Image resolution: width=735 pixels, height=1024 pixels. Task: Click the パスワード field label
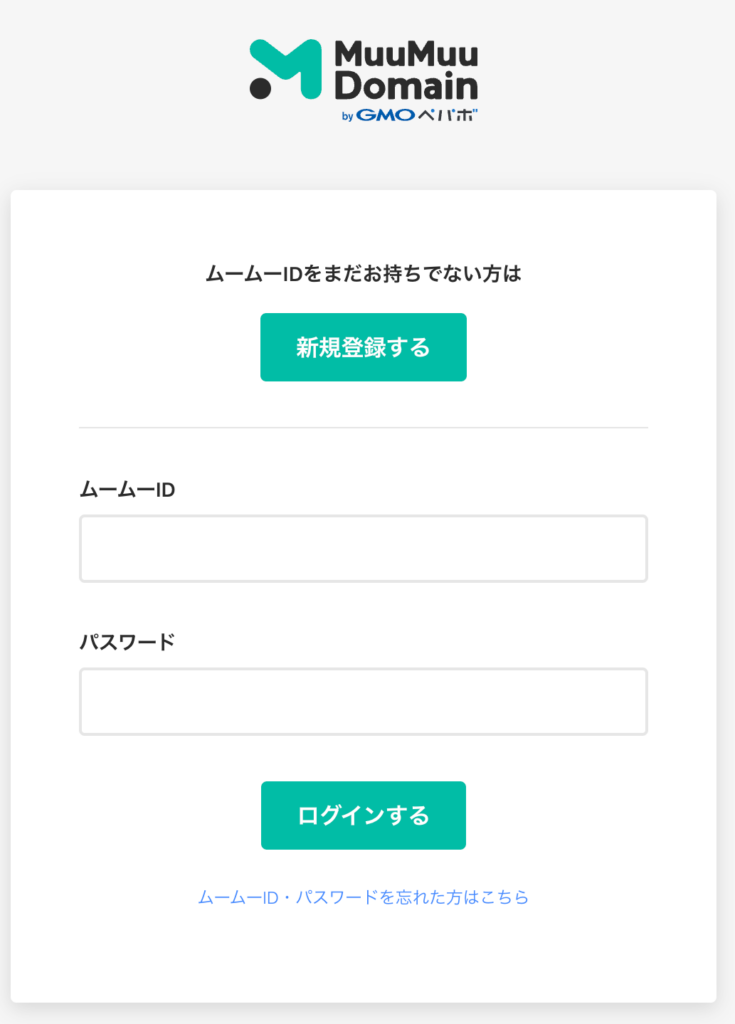(x=127, y=642)
